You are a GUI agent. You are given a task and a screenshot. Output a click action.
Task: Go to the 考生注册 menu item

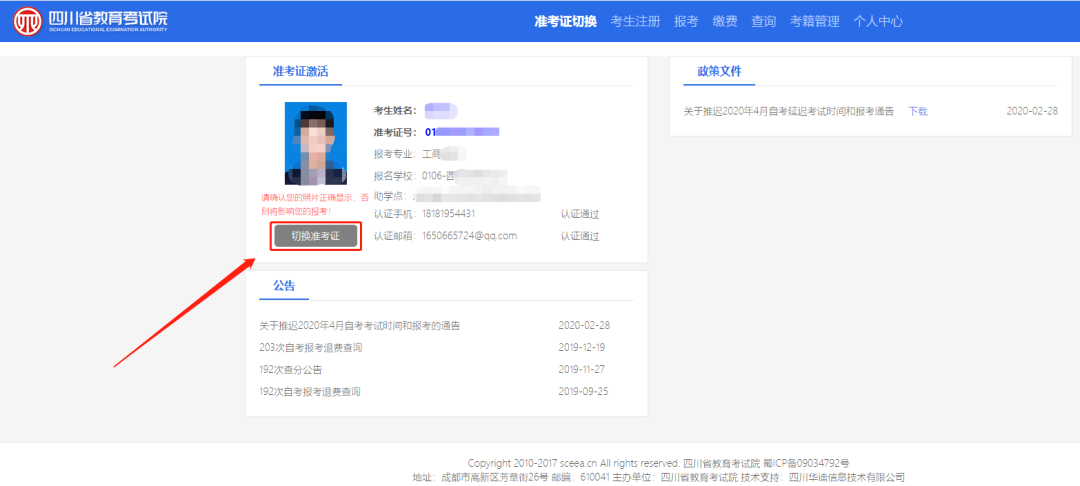point(635,21)
